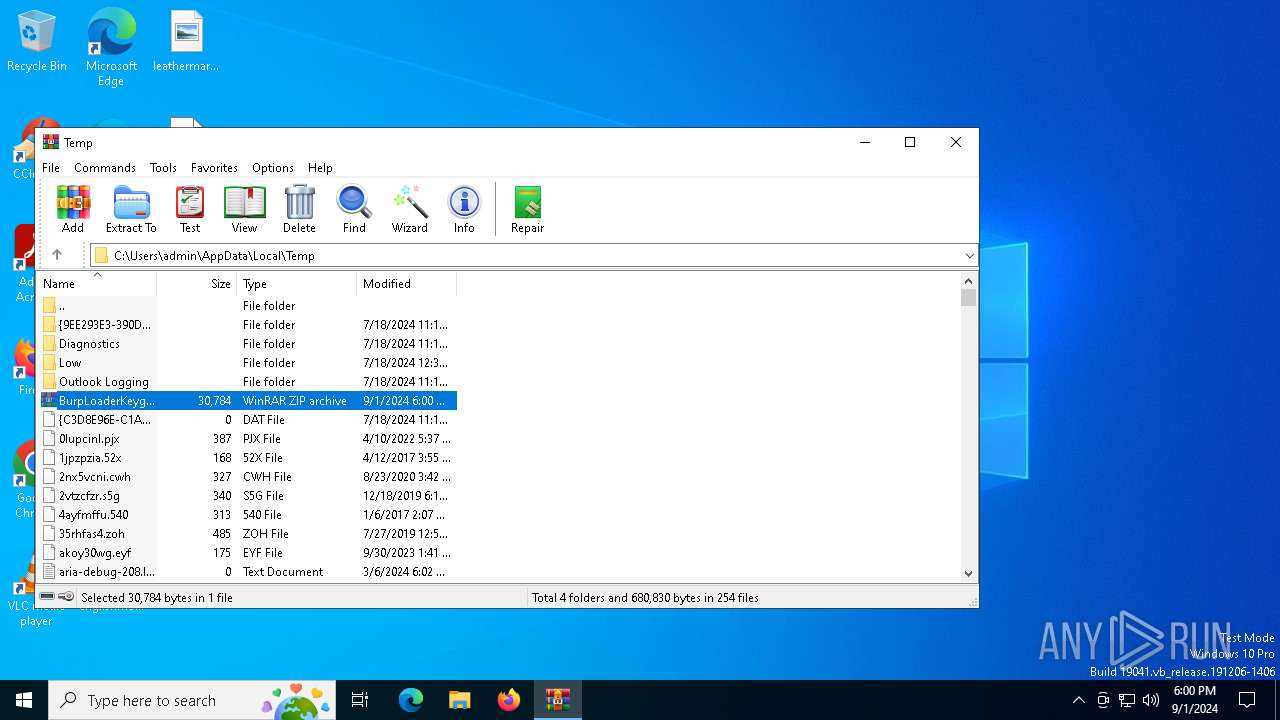The width and height of the screenshot is (1280, 720).
Task: Sort by Modified column header
Action: (407, 284)
